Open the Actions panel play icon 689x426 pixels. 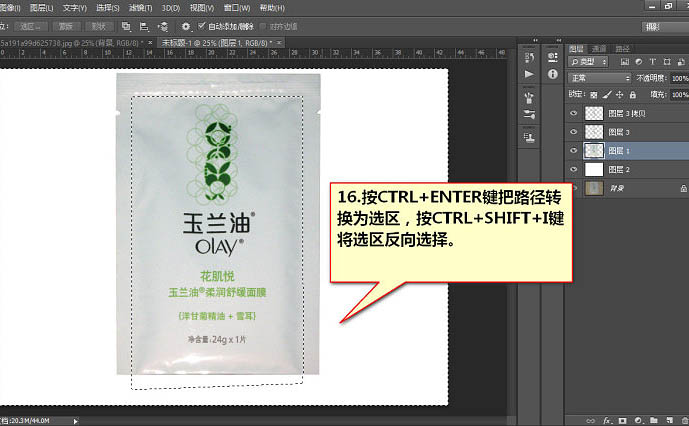click(529, 74)
